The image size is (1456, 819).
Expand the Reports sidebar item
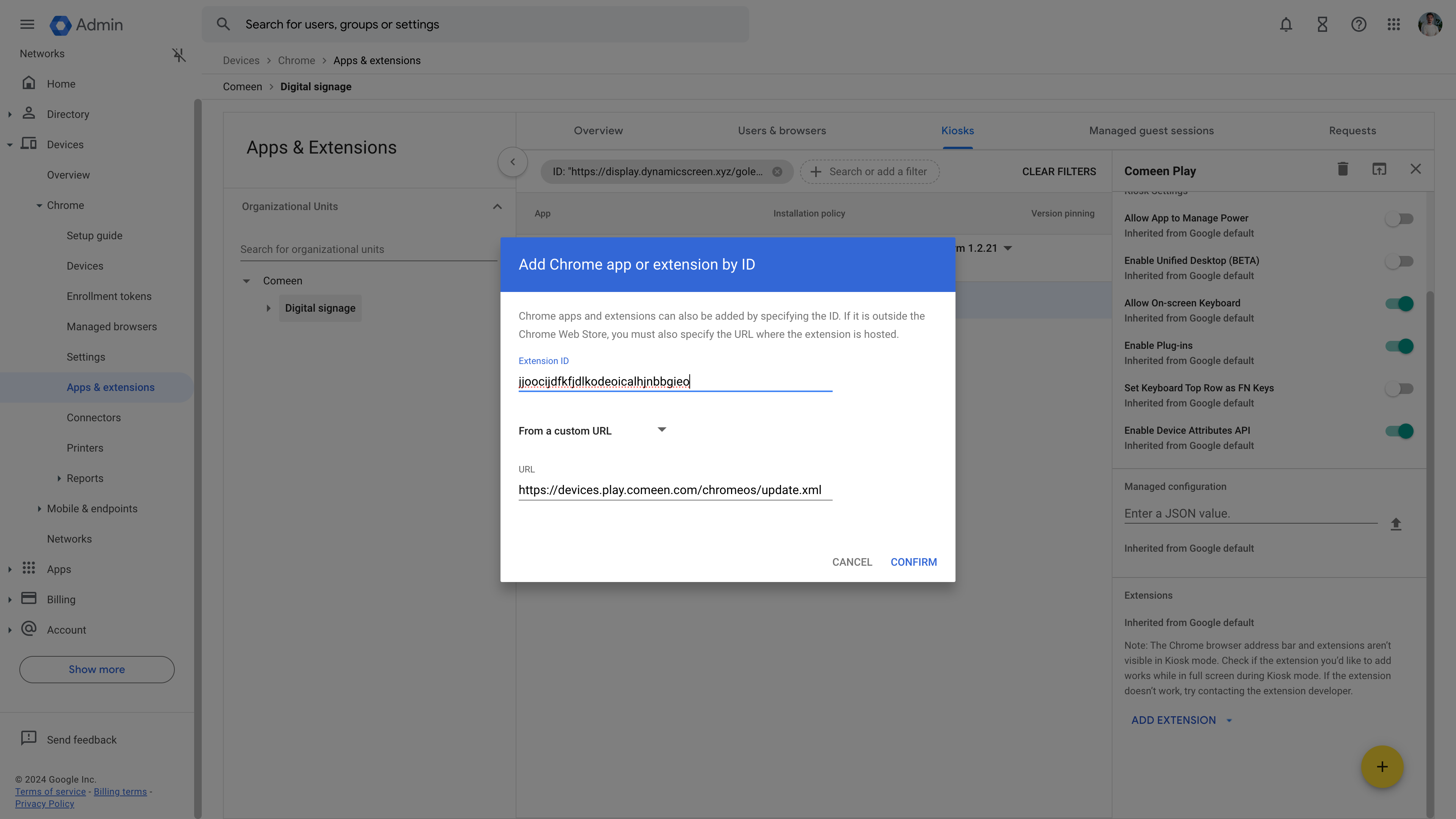pyautogui.click(x=59, y=479)
